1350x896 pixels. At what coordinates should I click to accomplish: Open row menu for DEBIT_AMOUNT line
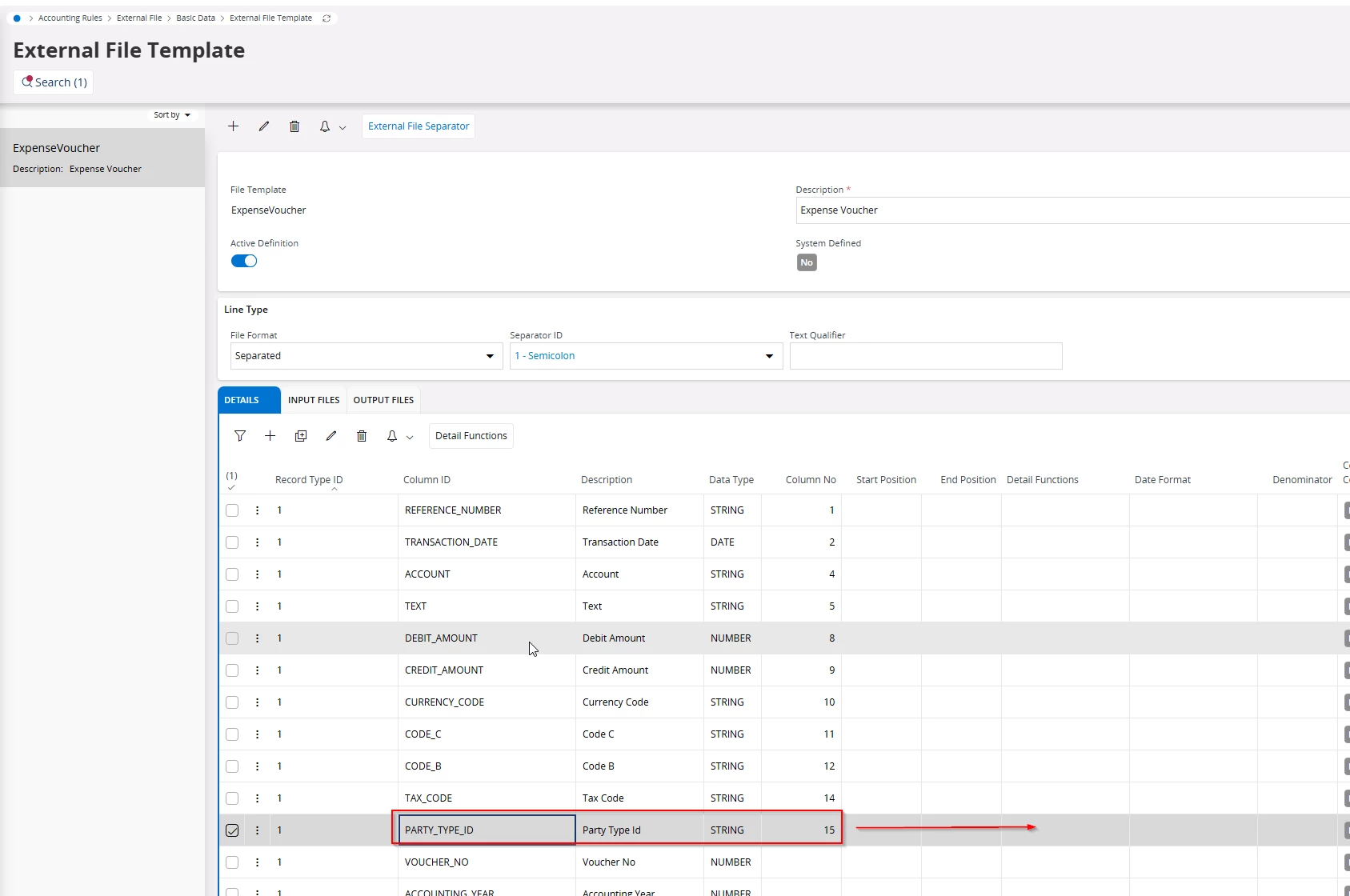[x=257, y=638]
